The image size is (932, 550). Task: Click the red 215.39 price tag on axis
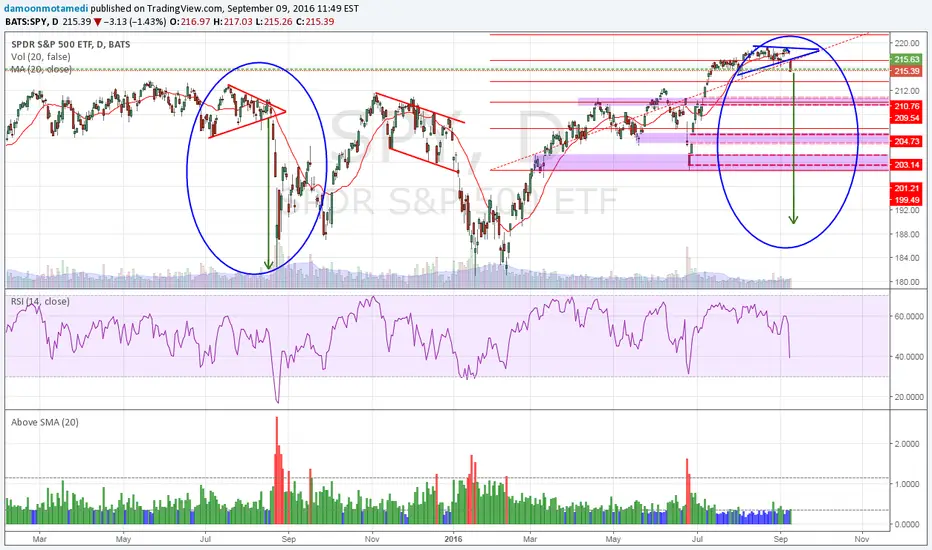[x=906, y=71]
